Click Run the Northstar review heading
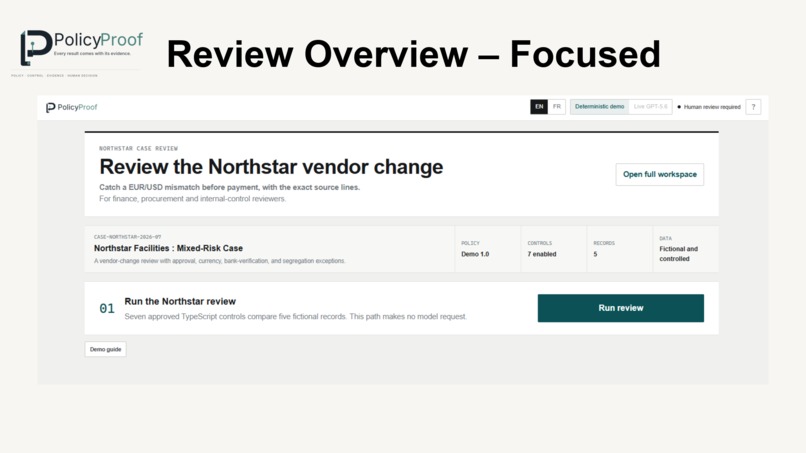The width and height of the screenshot is (806, 453). click(180, 301)
